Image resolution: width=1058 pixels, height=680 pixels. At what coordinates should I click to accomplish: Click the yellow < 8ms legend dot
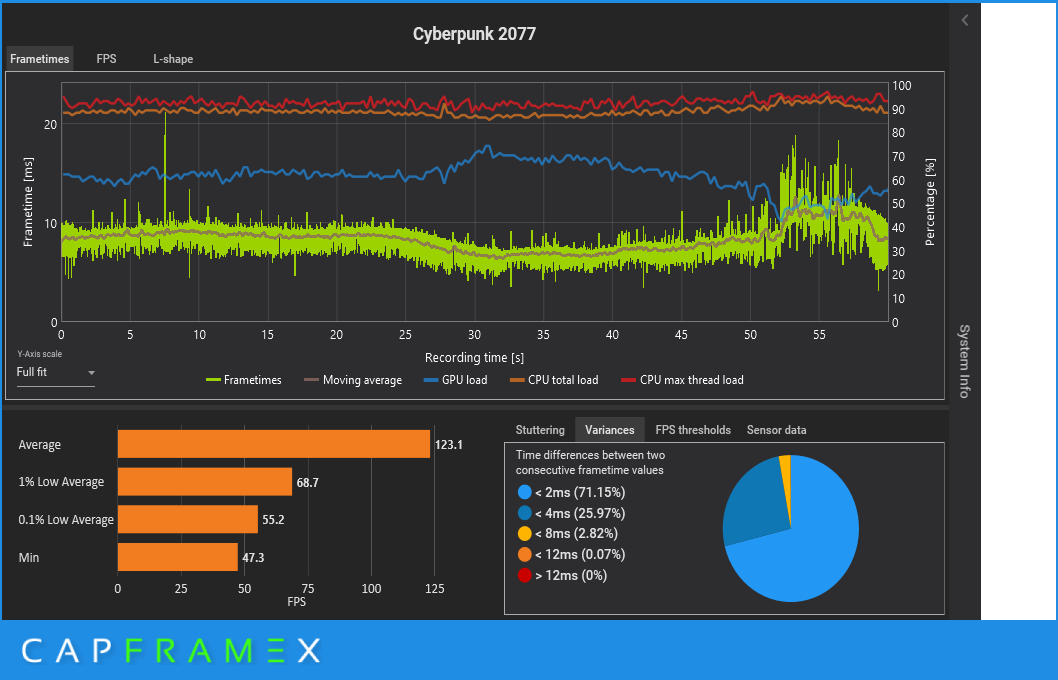point(524,533)
